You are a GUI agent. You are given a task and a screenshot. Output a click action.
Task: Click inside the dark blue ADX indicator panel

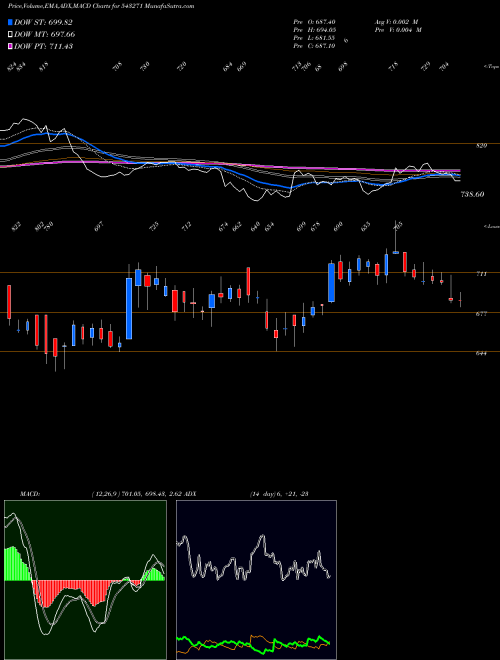(256, 580)
